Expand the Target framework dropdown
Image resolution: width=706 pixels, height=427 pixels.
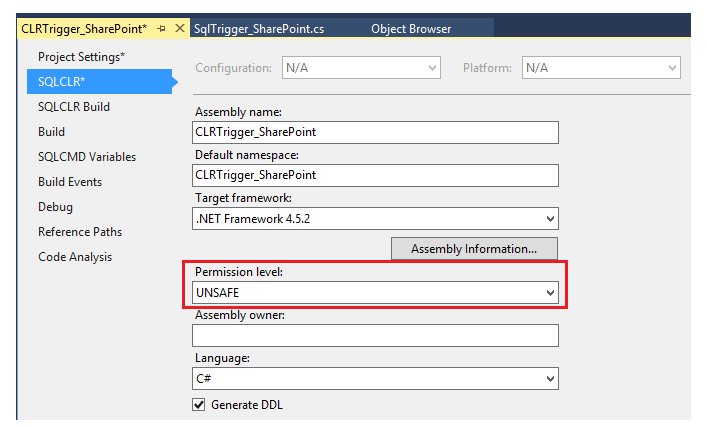pyautogui.click(x=375, y=218)
